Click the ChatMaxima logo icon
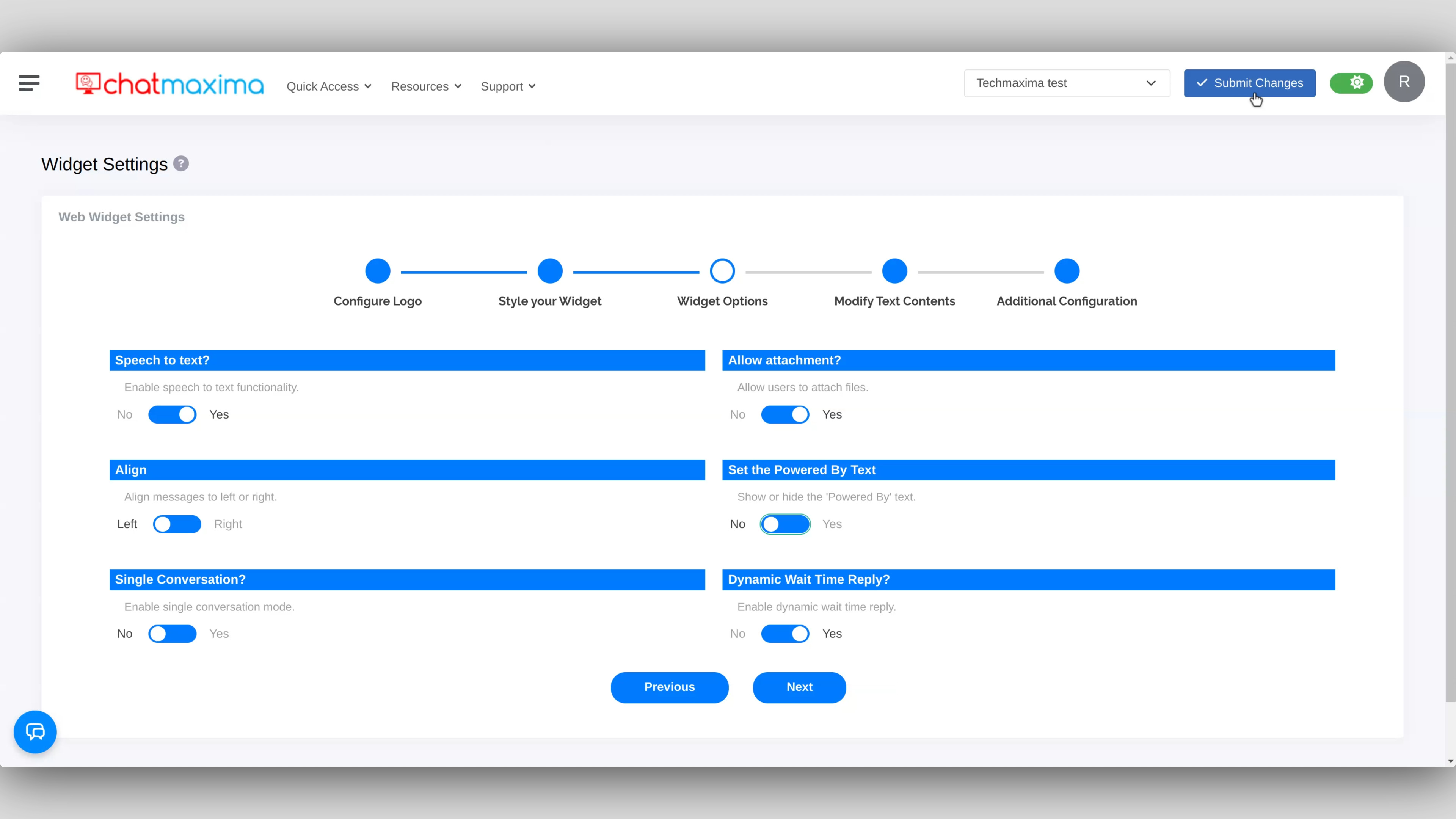 point(88,83)
